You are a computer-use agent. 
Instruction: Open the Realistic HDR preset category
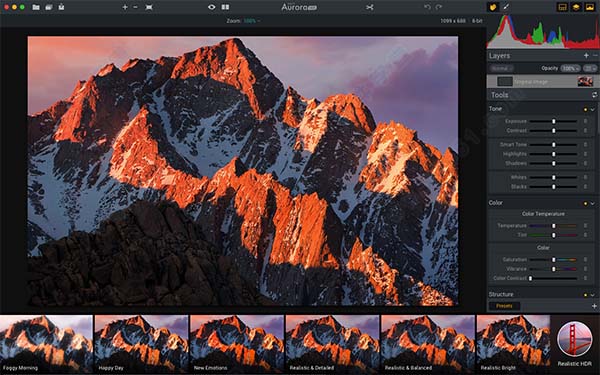coord(574,344)
